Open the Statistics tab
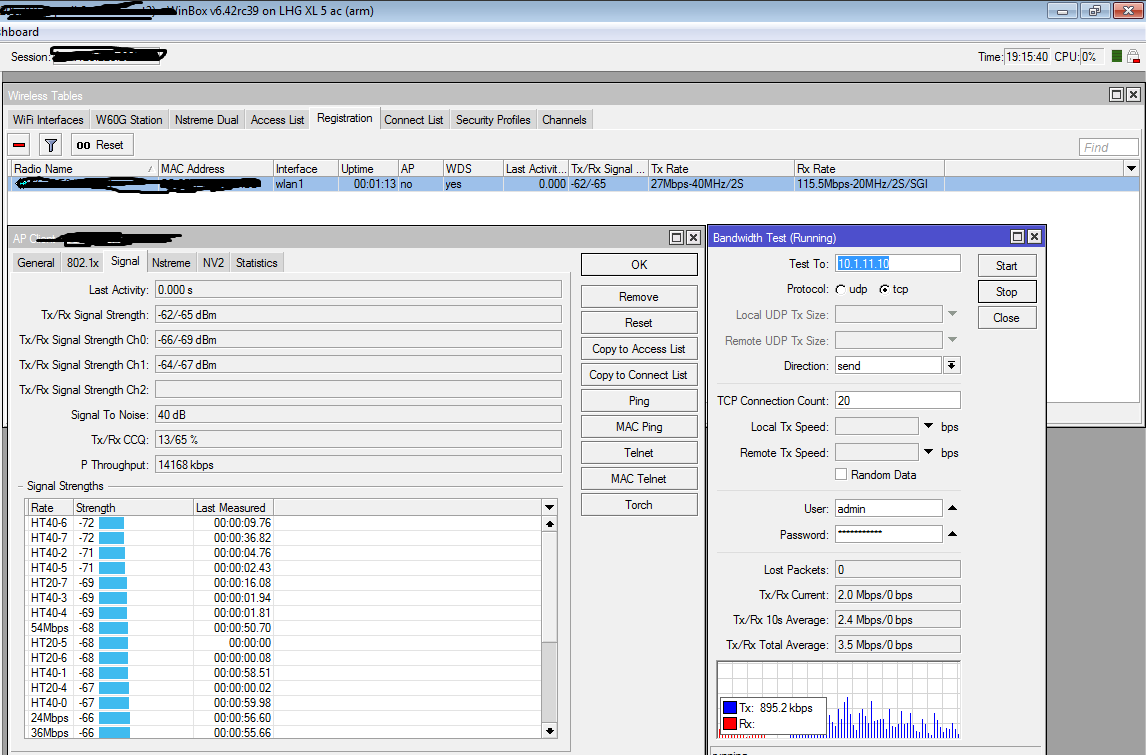This screenshot has width=1146, height=755. click(x=256, y=263)
